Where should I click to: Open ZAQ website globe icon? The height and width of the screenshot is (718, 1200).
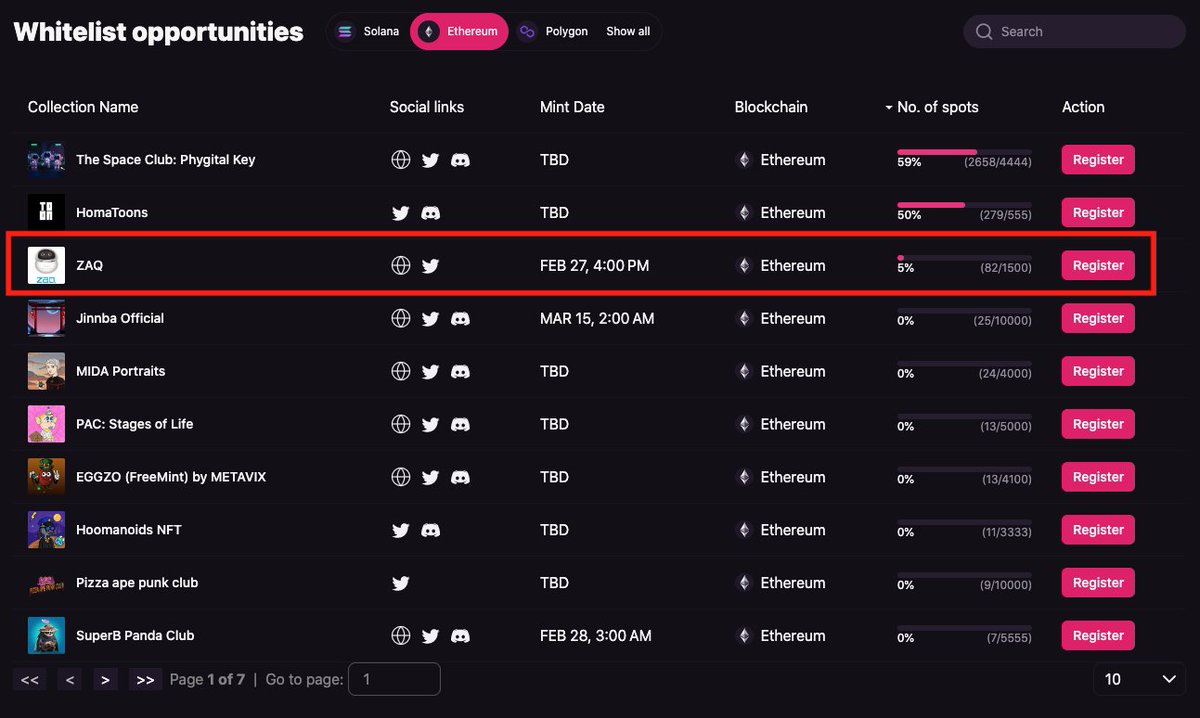click(x=401, y=266)
